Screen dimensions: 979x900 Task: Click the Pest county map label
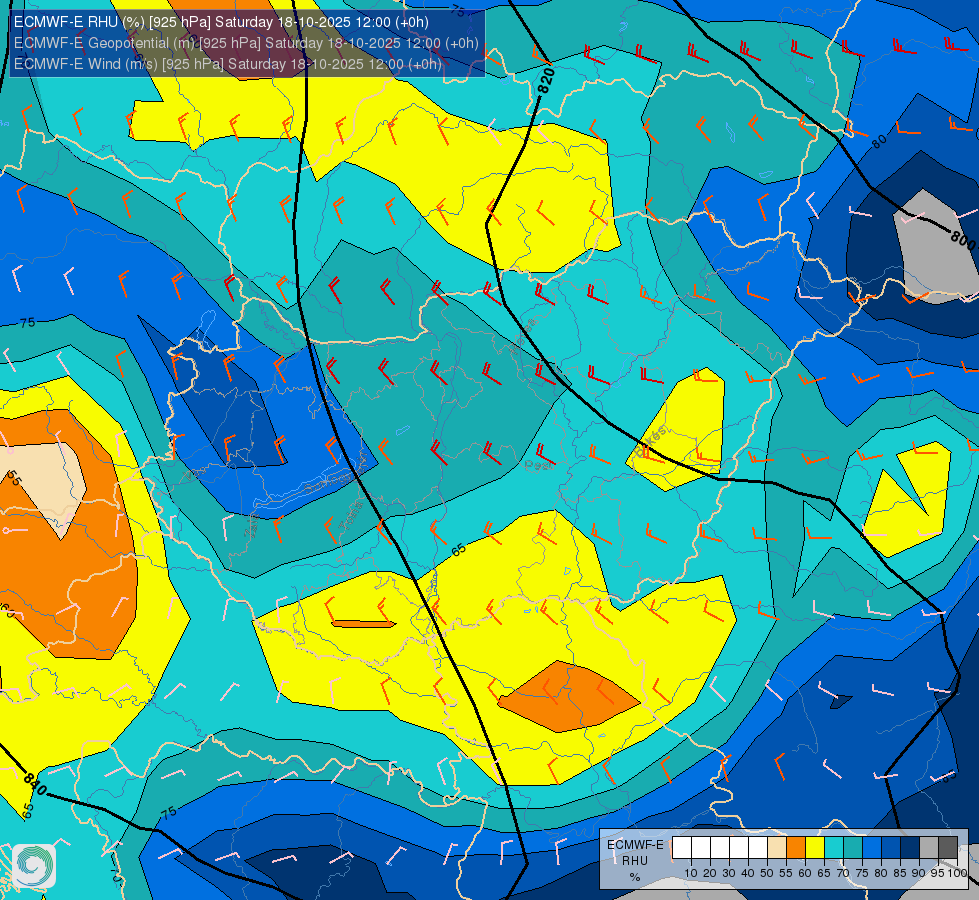point(536,465)
